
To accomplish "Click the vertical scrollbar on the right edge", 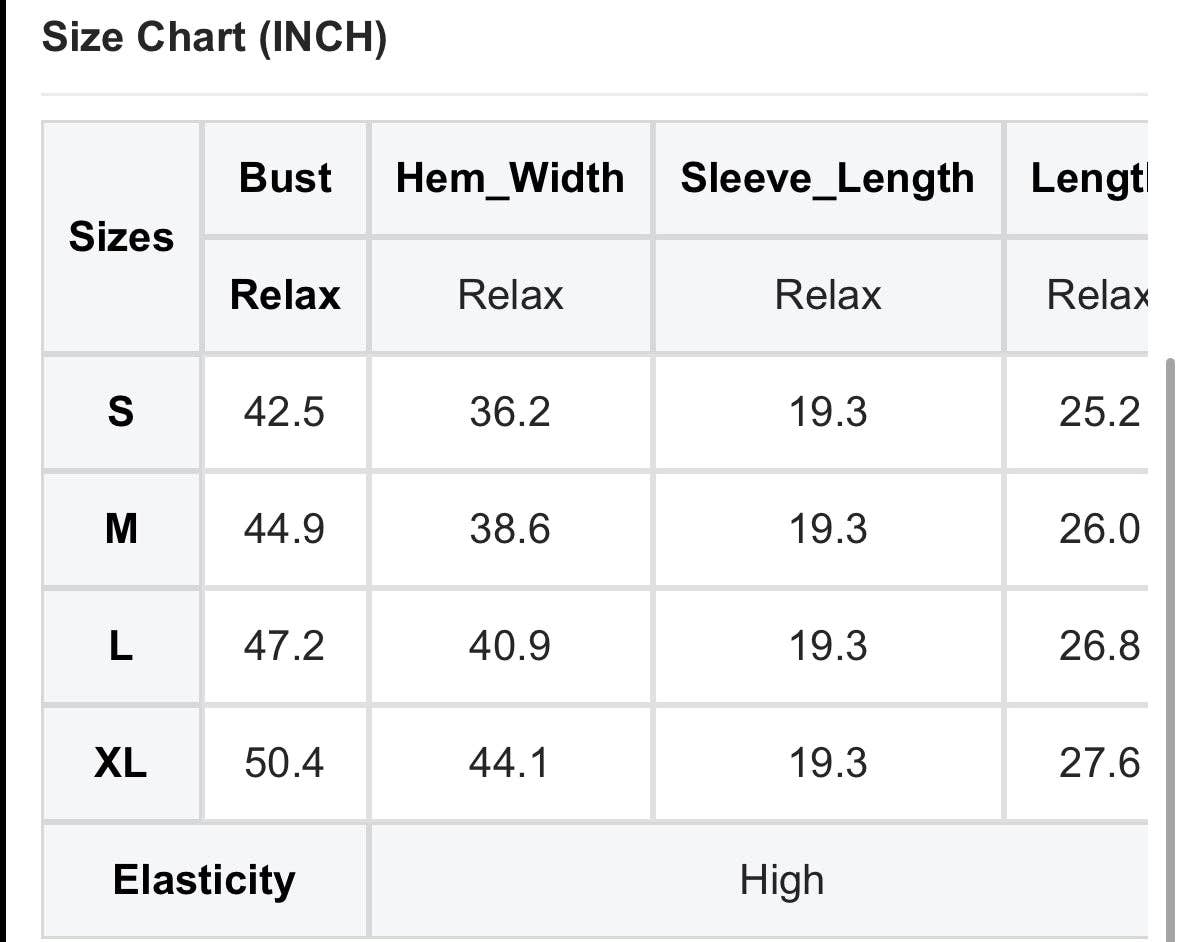I will tap(1170, 650).
